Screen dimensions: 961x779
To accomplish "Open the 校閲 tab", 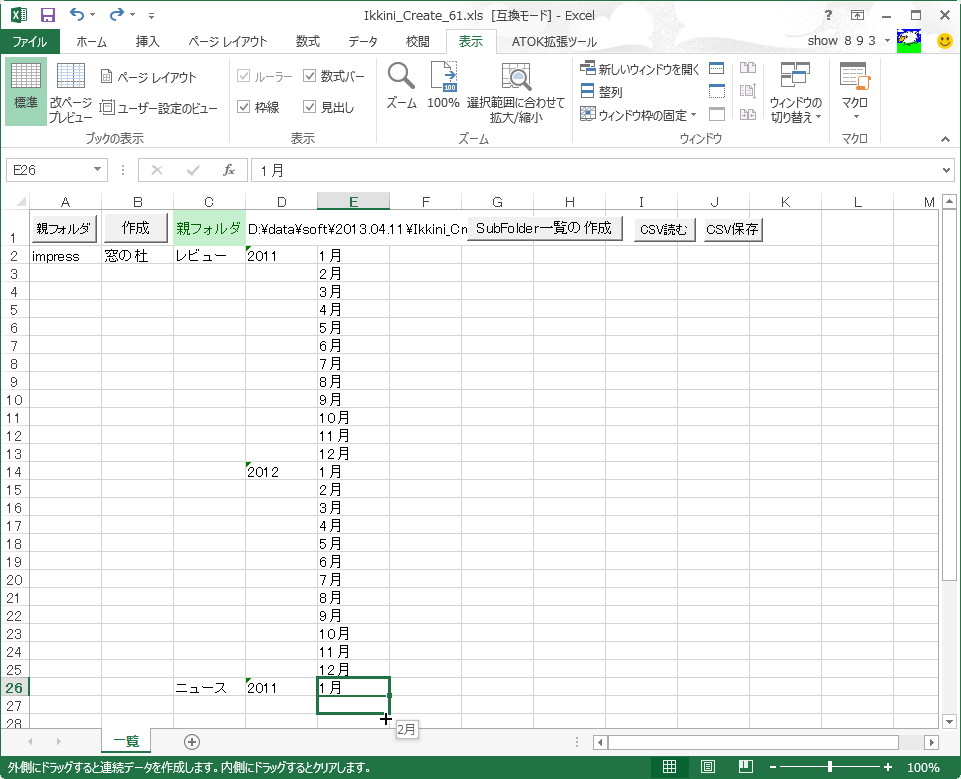I will coord(418,41).
